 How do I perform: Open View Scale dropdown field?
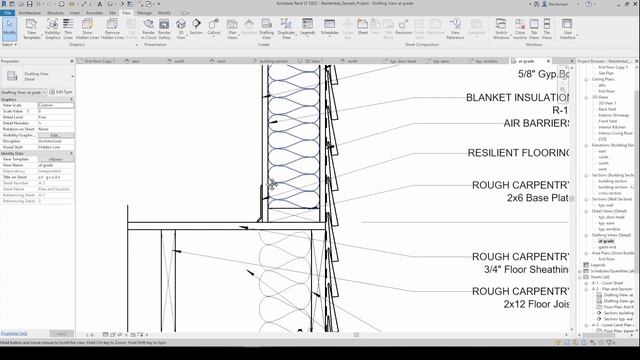click(x=56, y=105)
